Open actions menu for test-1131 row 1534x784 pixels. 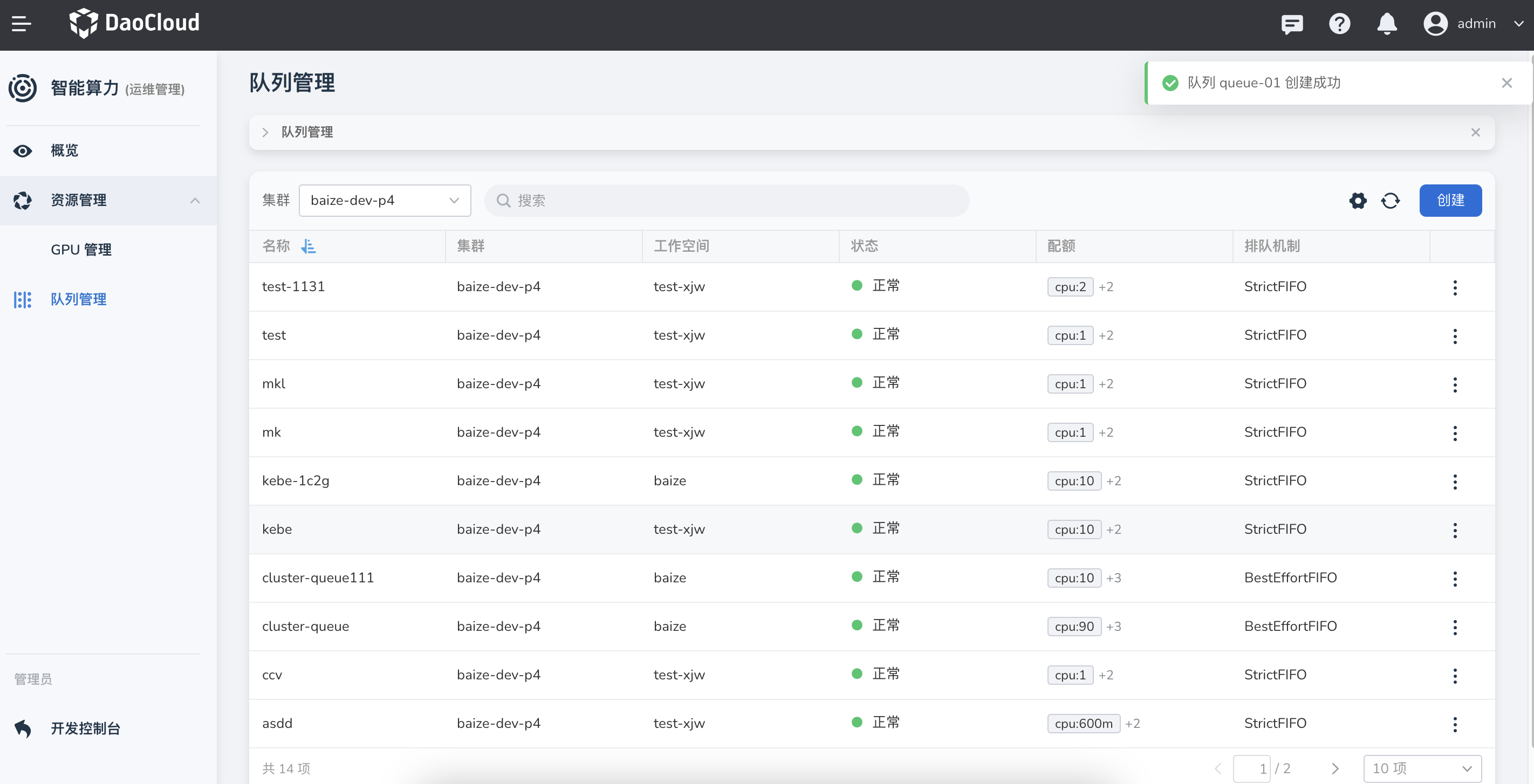1455,287
